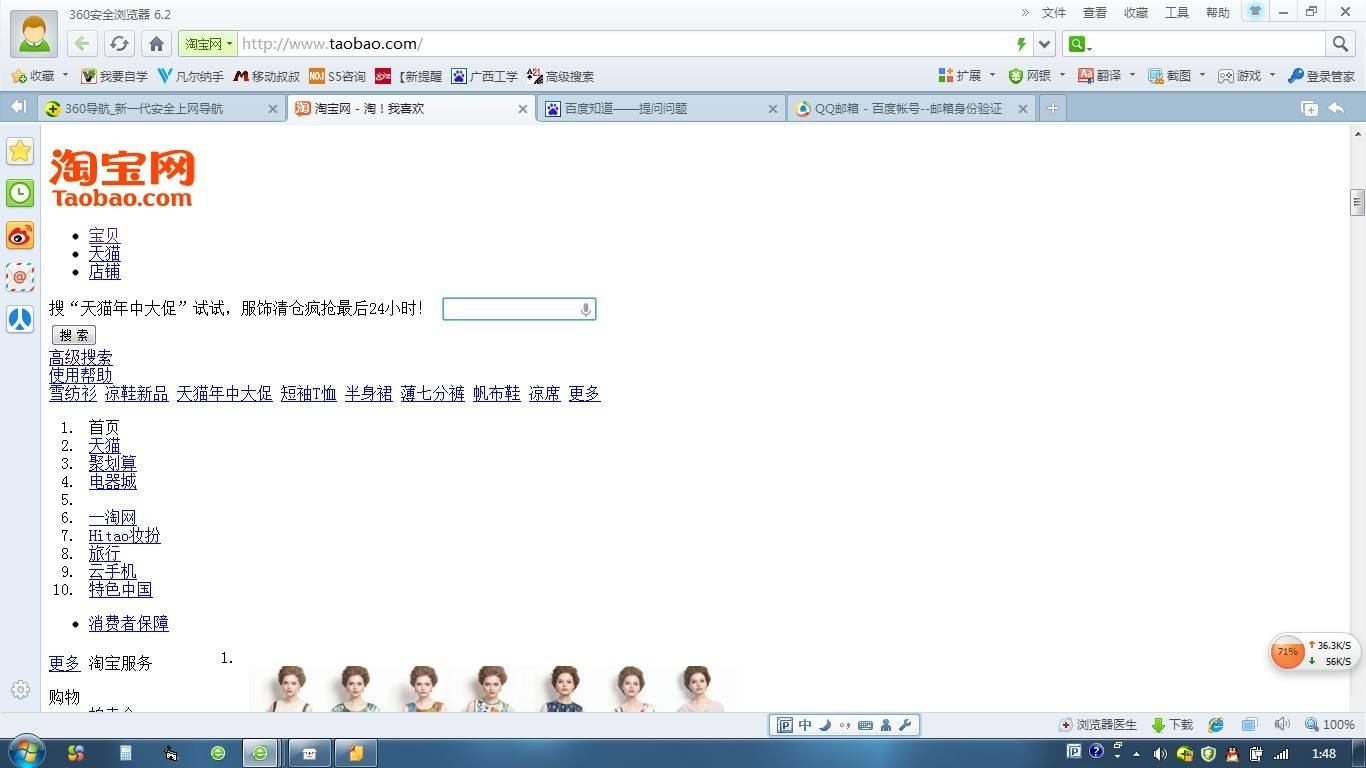Click the green lightning speed mode icon
The height and width of the screenshot is (768, 1366).
[x=1021, y=44]
